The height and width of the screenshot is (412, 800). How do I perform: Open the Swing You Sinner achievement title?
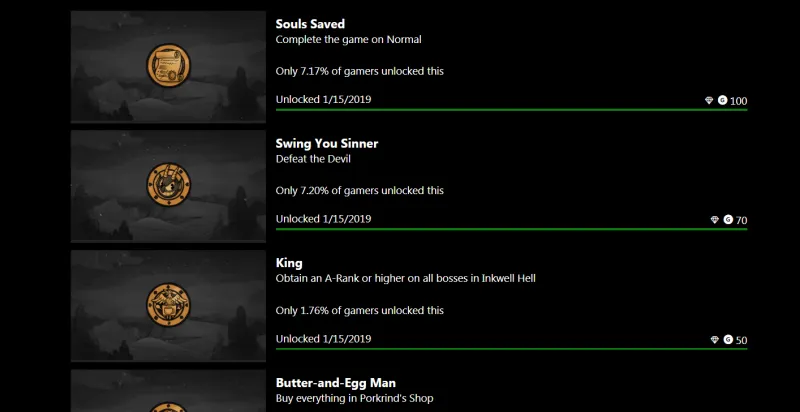tap(327, 143)
